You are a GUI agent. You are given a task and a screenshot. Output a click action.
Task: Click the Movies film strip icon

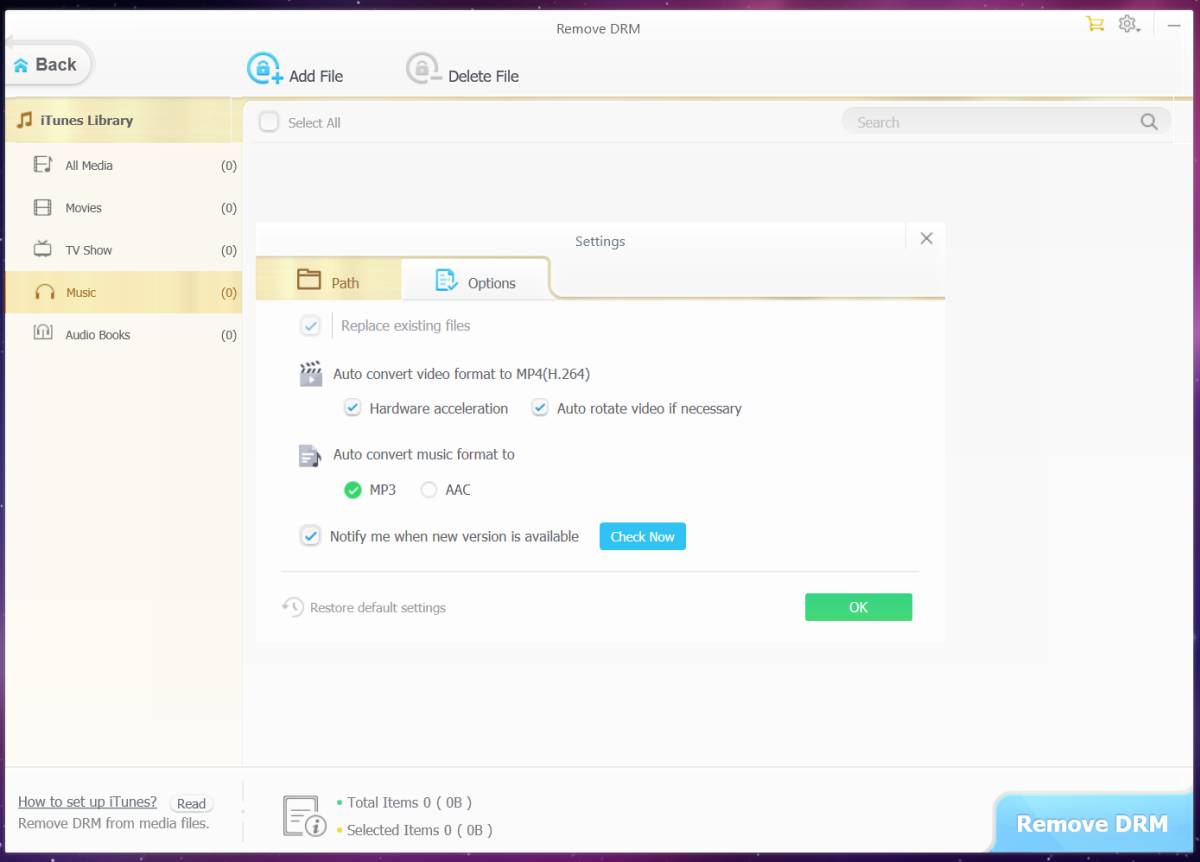[x=43, y=208]
